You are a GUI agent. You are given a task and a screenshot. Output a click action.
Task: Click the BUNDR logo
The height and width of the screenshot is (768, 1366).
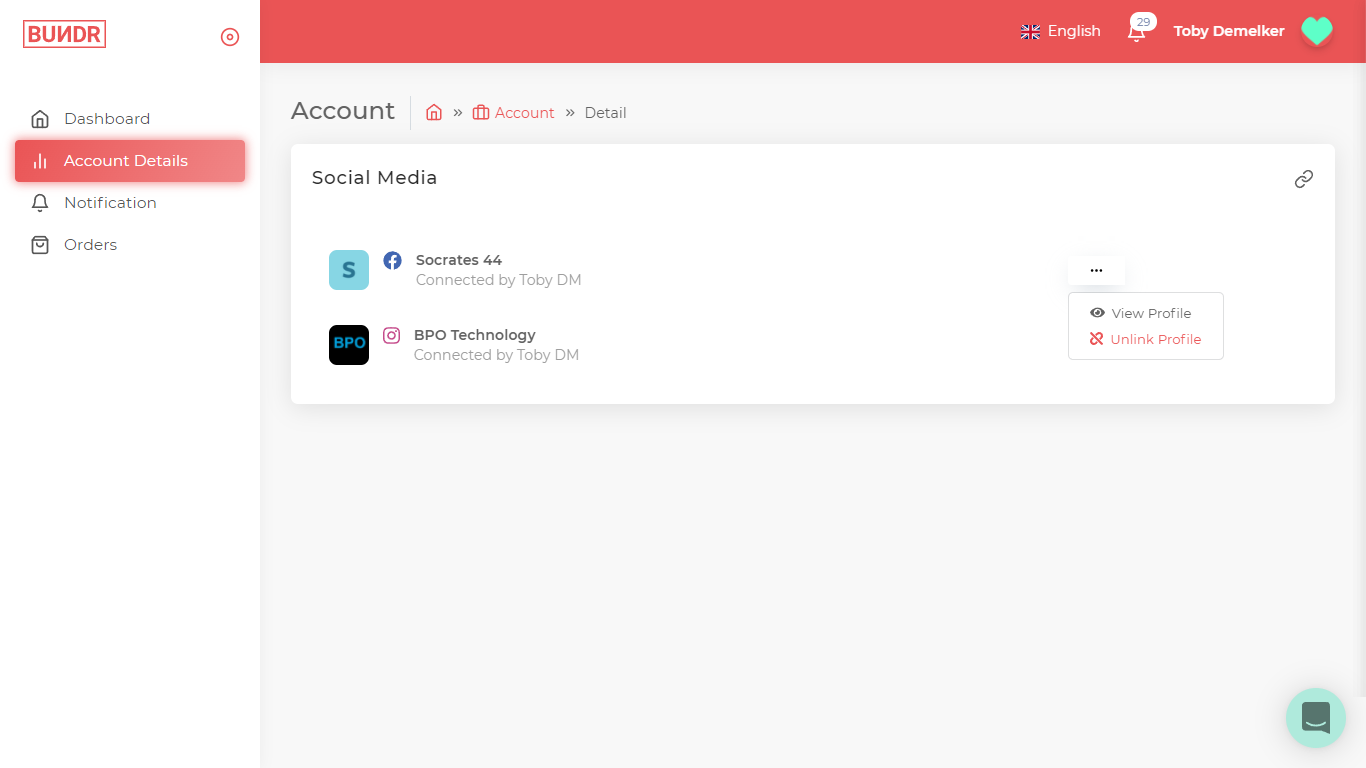(65, 34)
